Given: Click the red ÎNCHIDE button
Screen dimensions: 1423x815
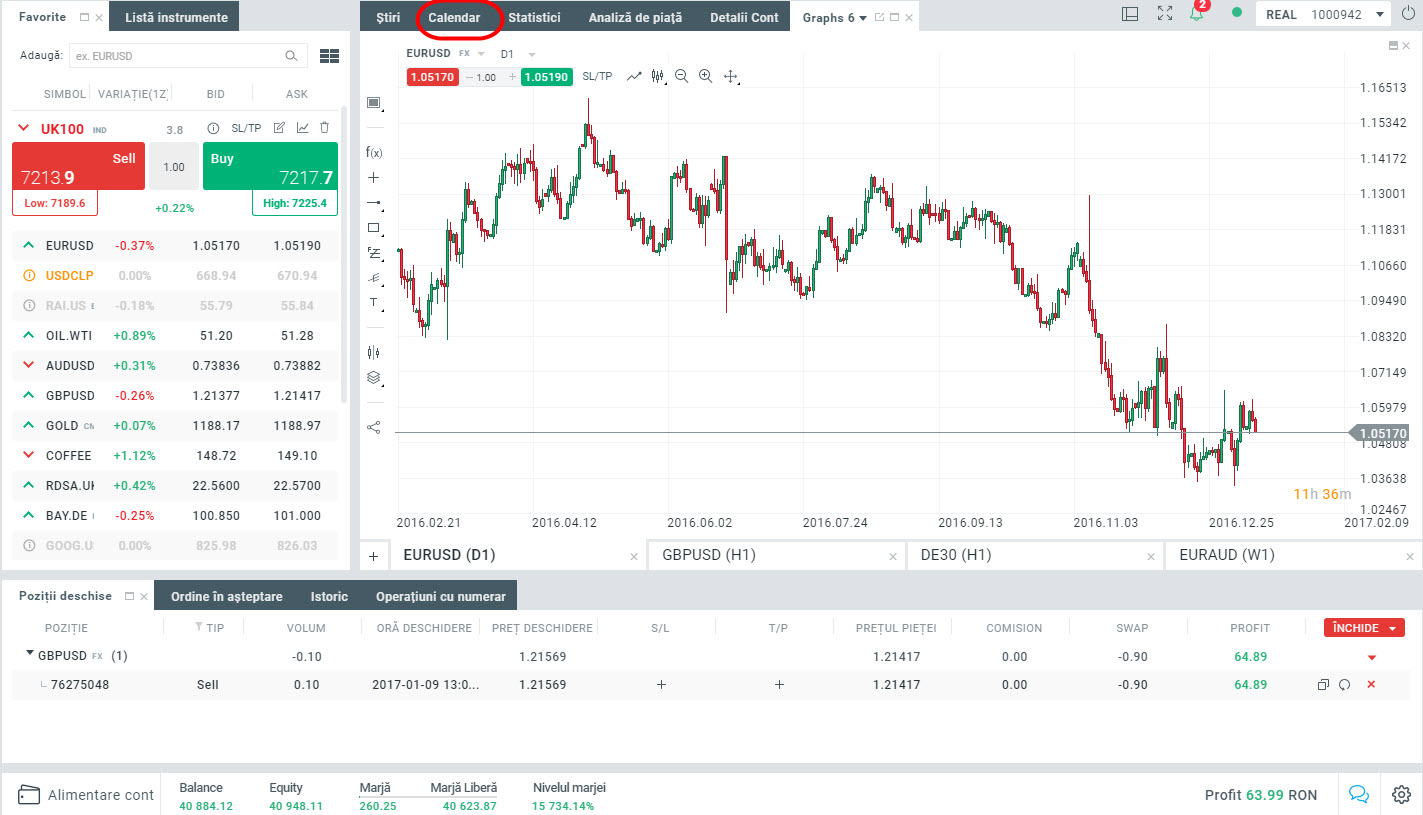Looking at the screenshot, I should pos(1364,628).
